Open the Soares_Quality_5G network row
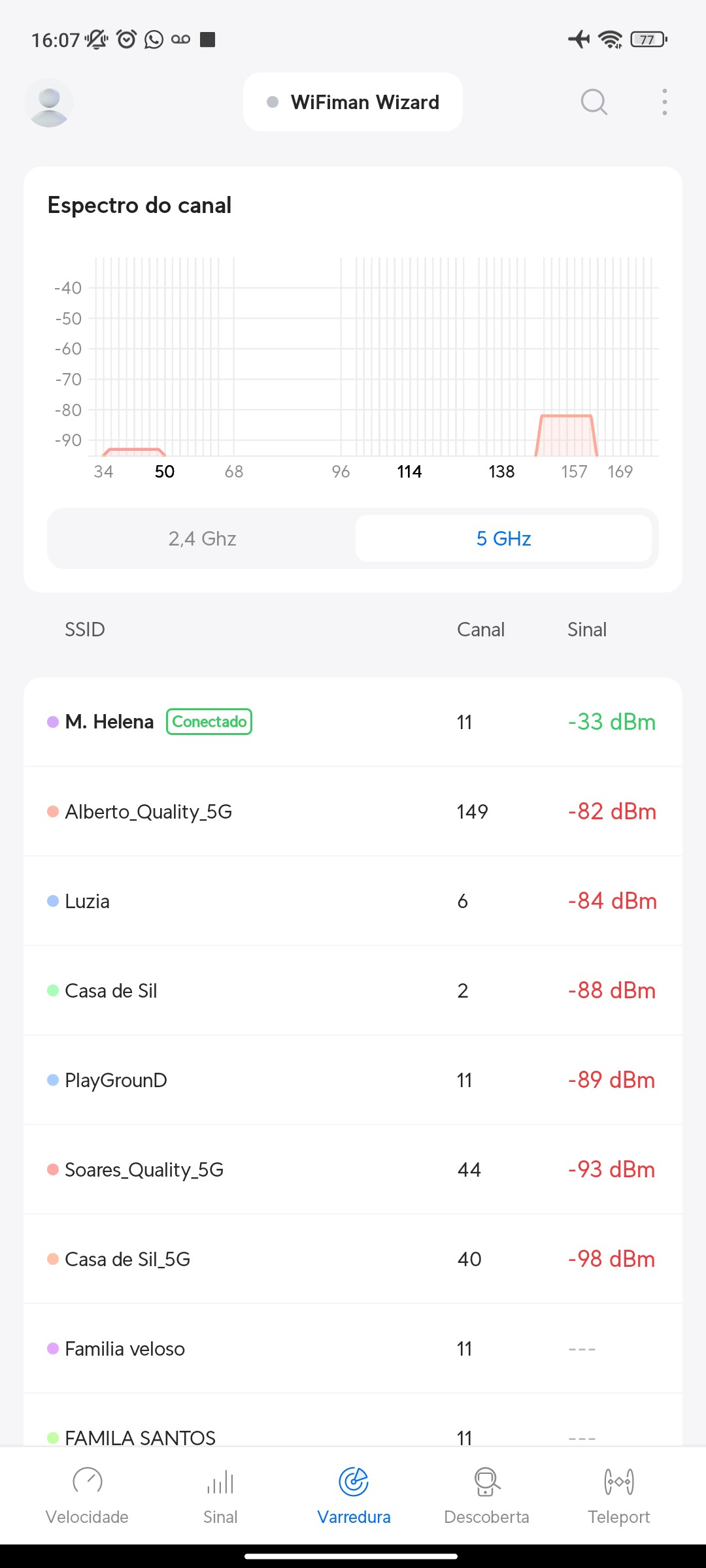706x1568 pixels. (353, 1169)
